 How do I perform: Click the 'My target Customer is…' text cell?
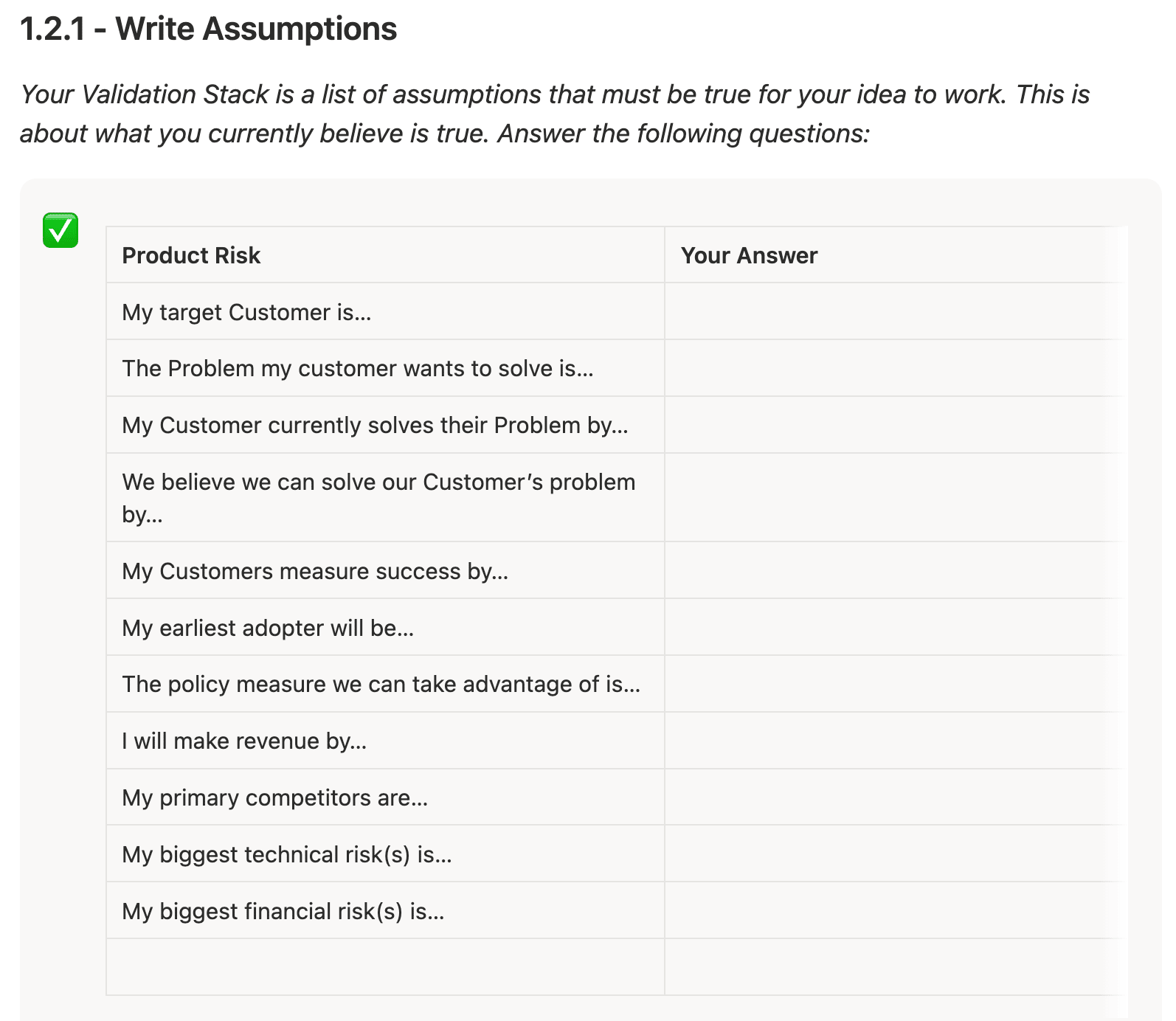coord(246,312)
